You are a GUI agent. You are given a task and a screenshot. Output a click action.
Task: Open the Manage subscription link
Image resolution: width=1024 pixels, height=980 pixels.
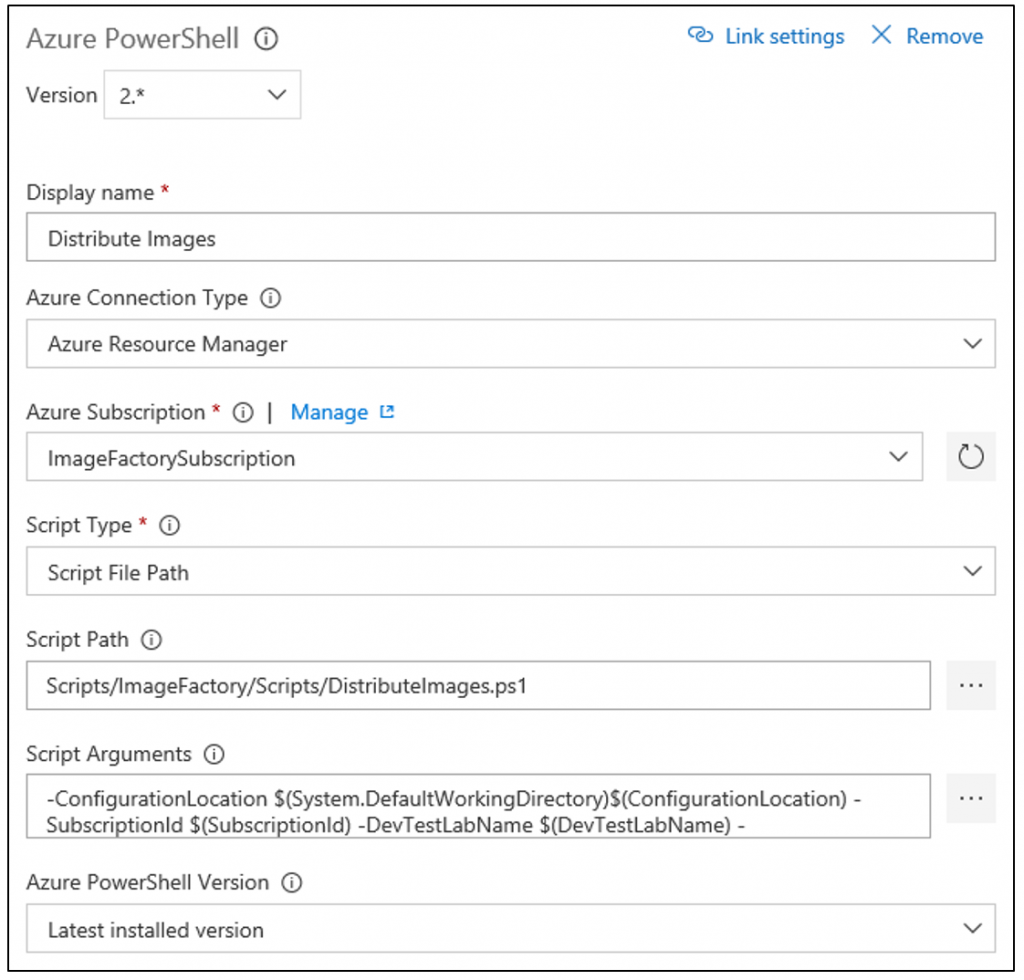pos(329,413)
